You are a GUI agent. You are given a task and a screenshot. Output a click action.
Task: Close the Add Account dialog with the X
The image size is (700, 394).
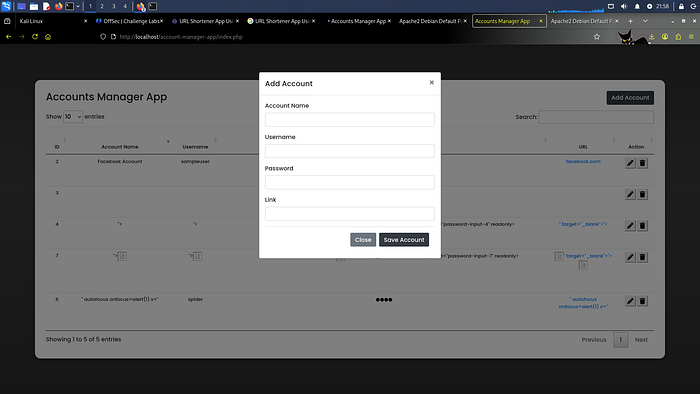[x=431, y=82]
